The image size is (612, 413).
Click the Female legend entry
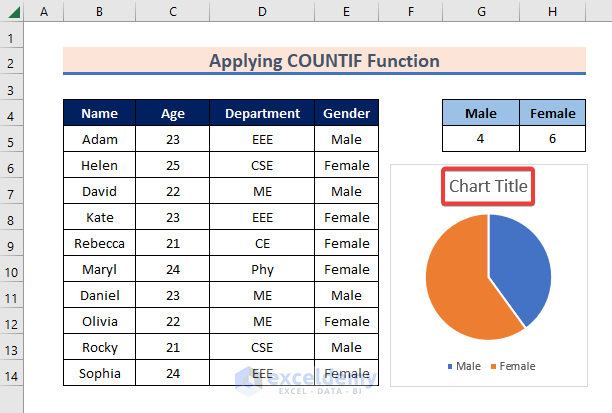pyautogui.click(x=513, y=366)
